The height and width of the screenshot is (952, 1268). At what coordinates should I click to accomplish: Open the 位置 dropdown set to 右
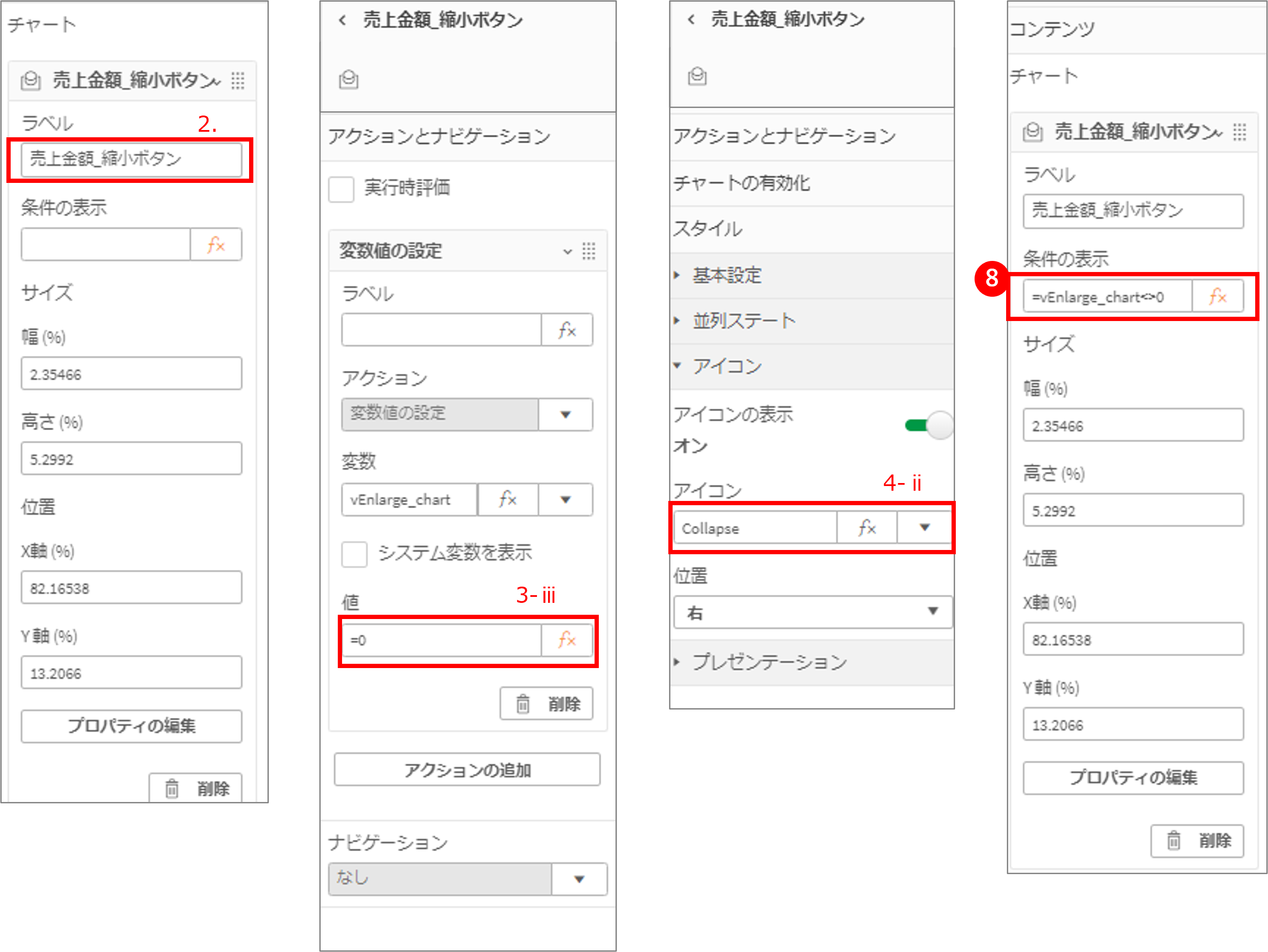point(813,612)
